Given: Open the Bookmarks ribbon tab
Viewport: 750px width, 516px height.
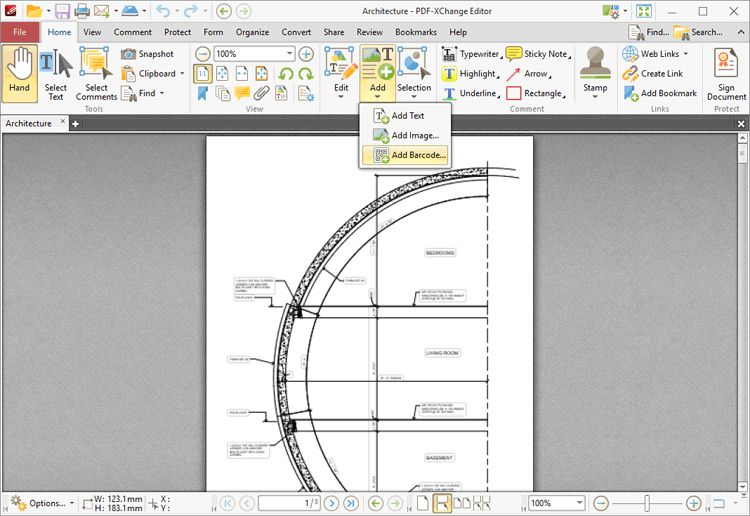Looking at the screenshot, I should pos(415,32).
